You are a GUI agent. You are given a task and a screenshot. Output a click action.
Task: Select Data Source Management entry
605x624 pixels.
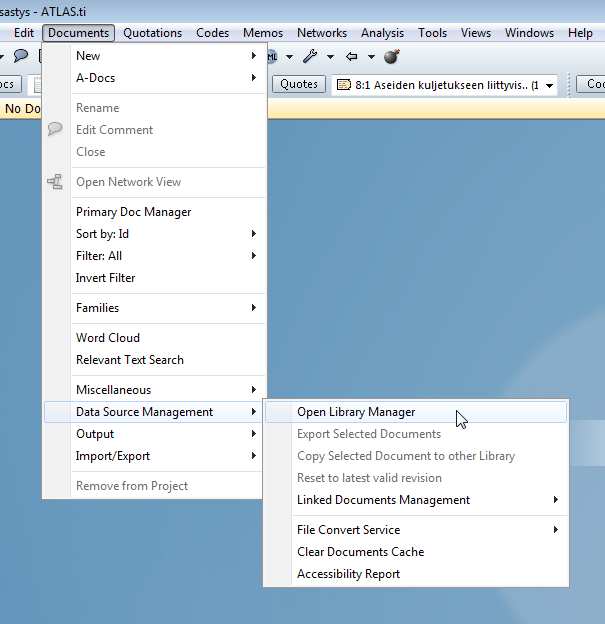click(154, 412)
